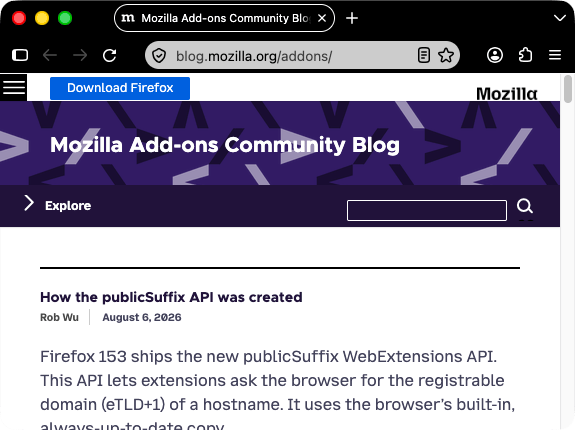
Task: Click author name Rob Wu
Action: click(59, 317)
